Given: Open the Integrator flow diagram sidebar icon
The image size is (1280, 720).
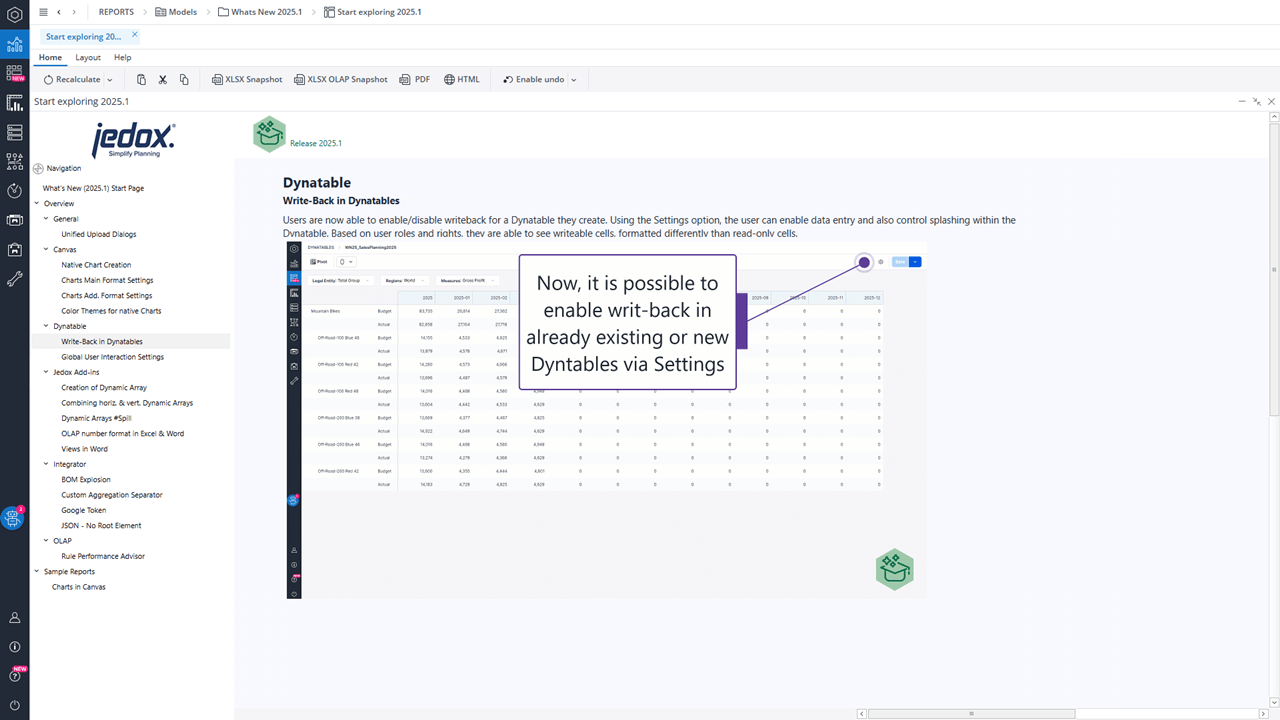Looking at the screenshot, I should pos(14,160).
